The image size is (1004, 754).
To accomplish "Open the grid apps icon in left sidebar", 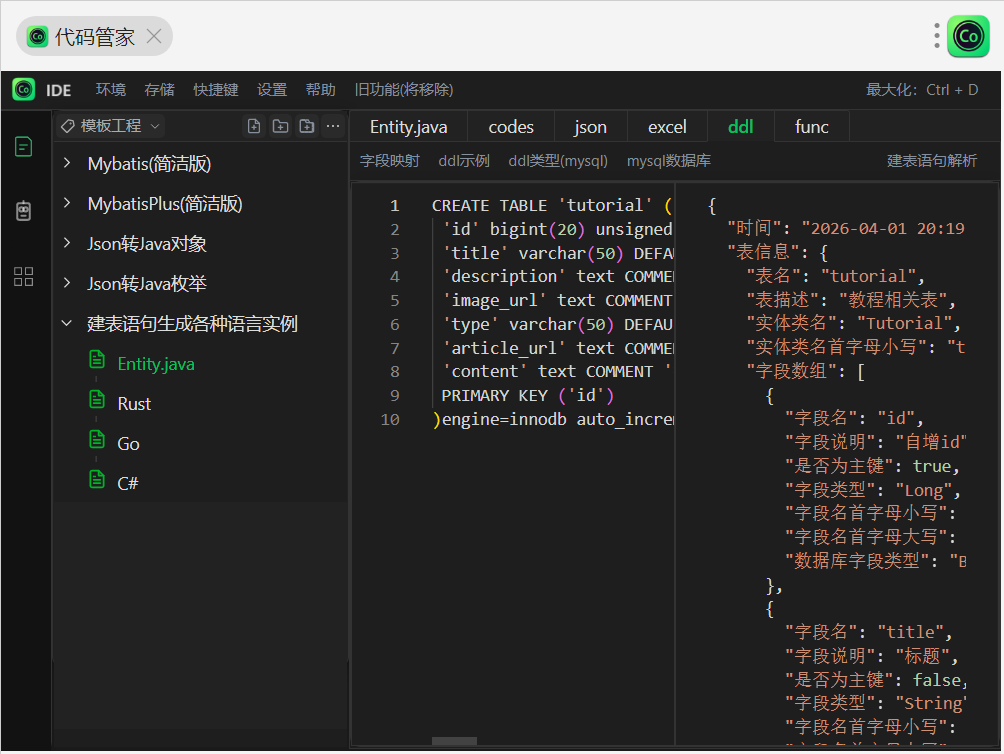I will point(24,277).
